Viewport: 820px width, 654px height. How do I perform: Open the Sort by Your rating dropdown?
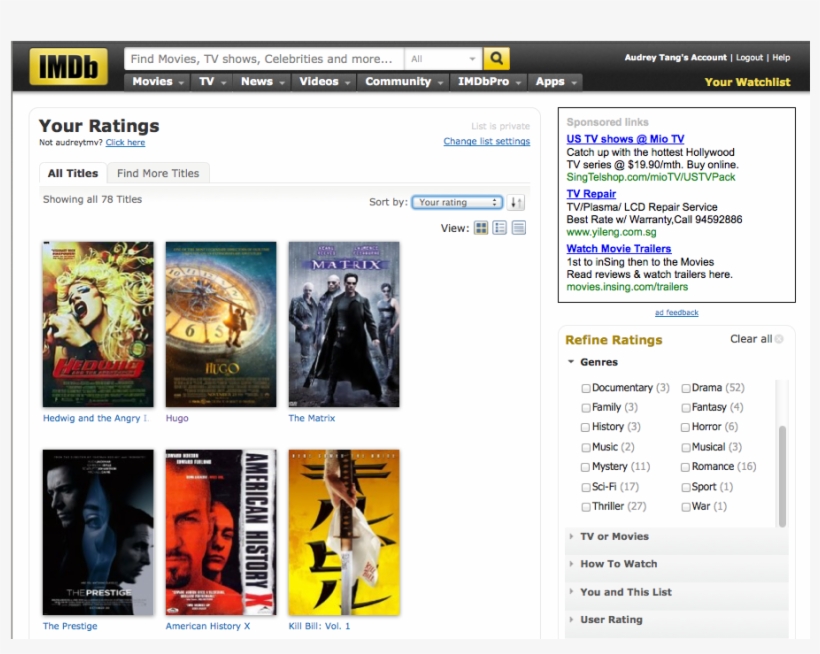coord(457,202)
